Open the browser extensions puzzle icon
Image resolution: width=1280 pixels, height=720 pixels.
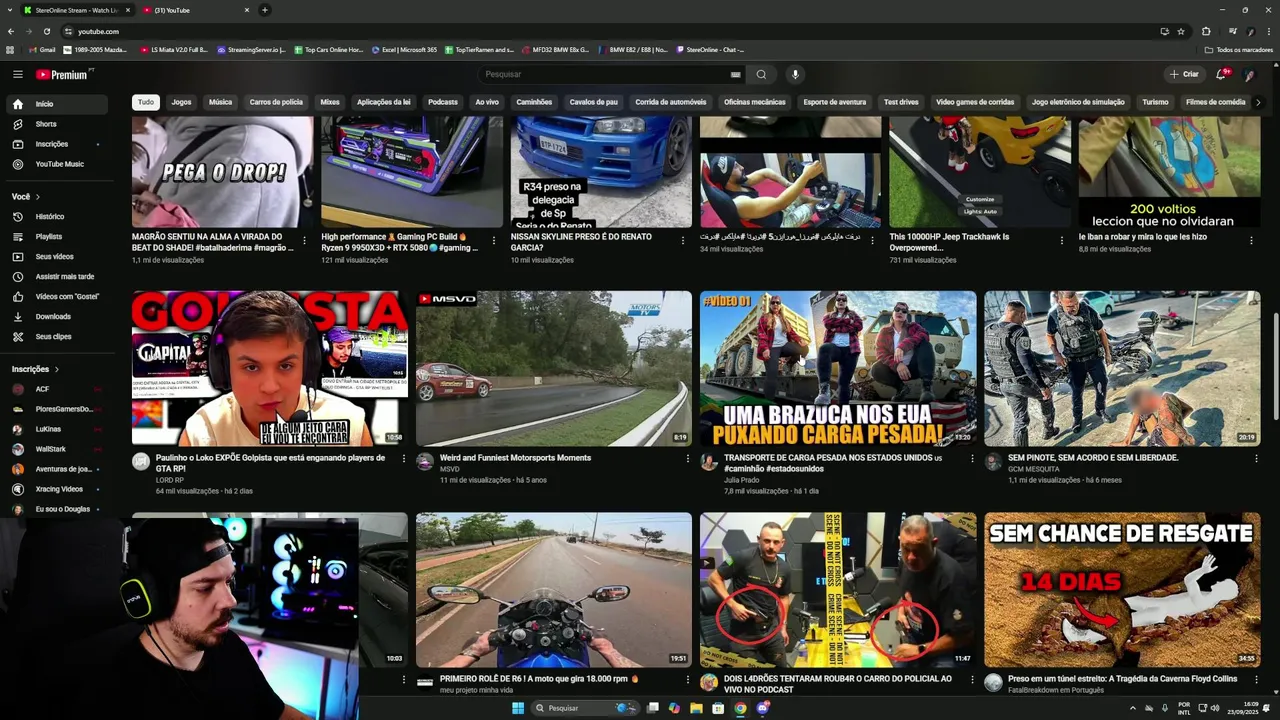tap(1206, 31)
